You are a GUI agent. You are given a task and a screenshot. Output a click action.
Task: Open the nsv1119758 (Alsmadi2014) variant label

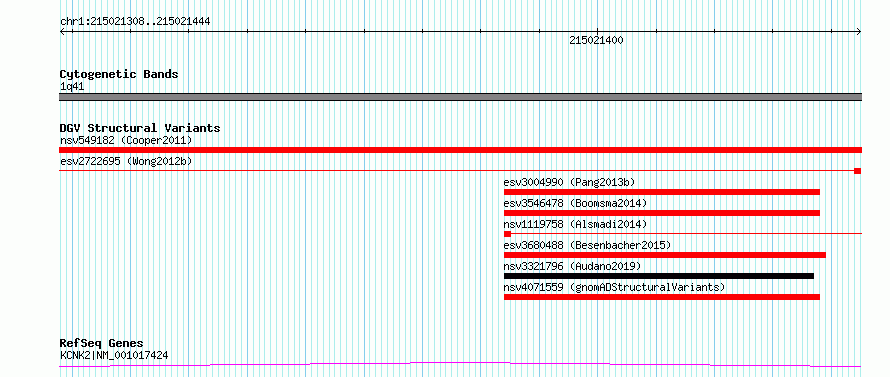(x=575, y=224)
